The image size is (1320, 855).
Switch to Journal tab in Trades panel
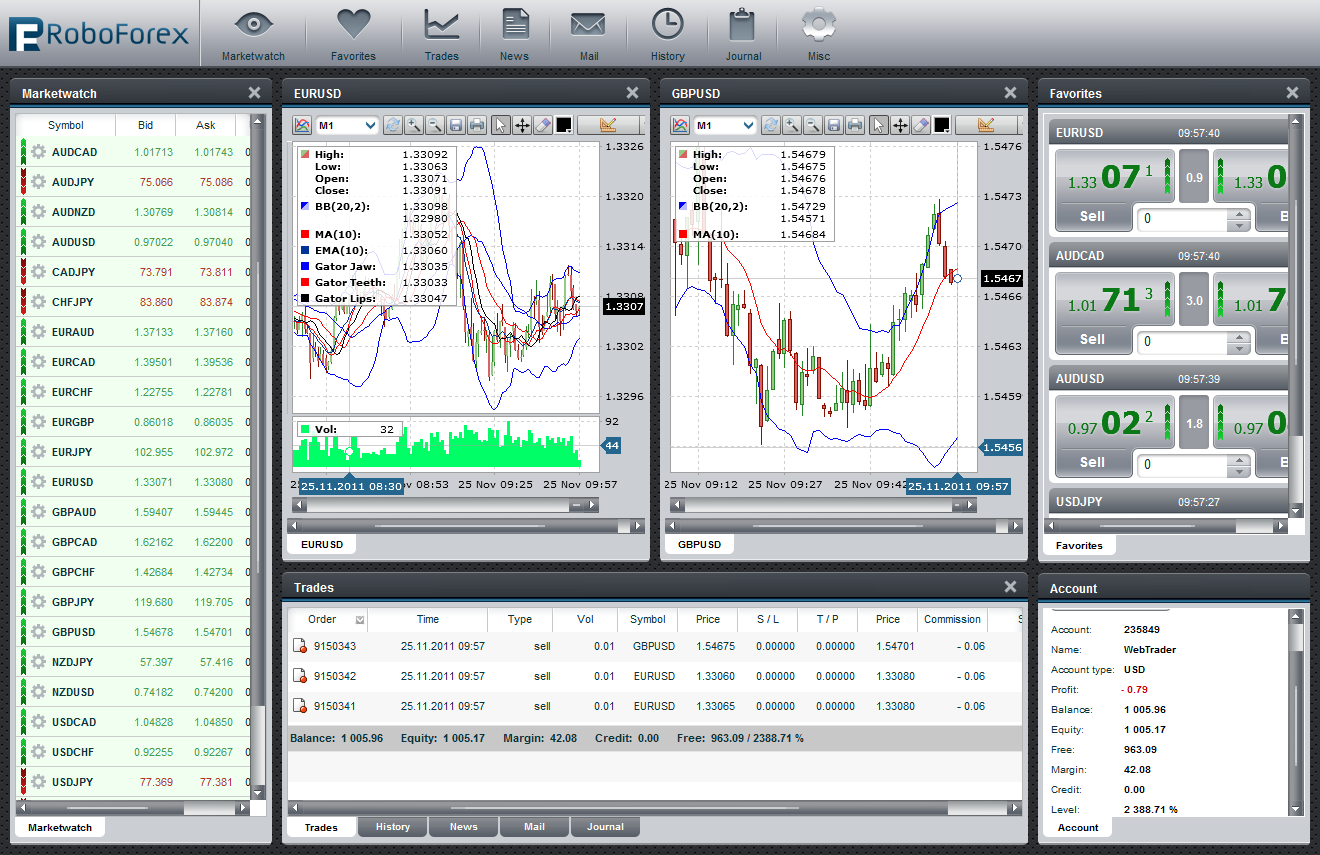point(605,827)
